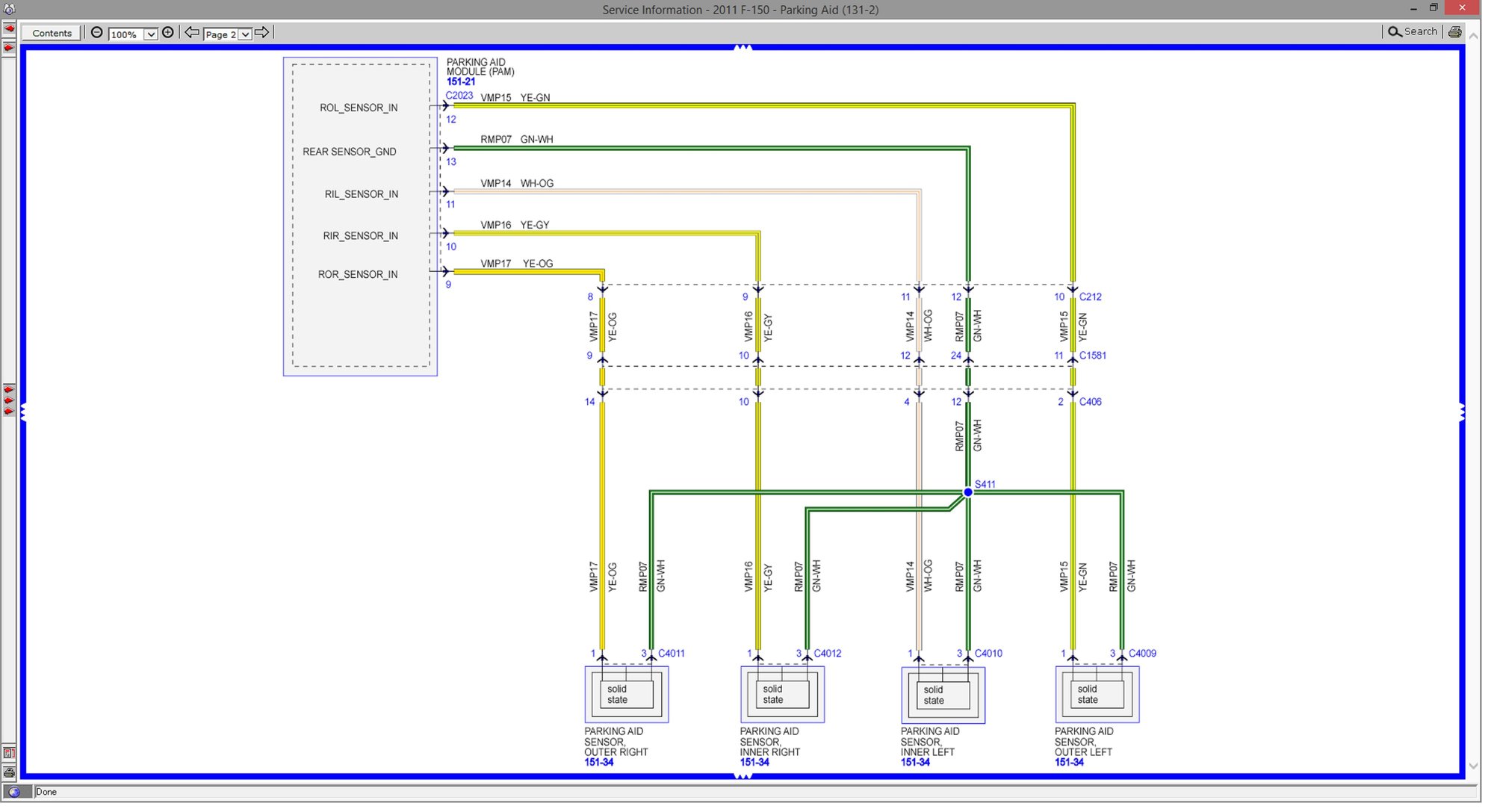
Task: Click the top edge page expander arrows
Action: (x=743, y=48)
